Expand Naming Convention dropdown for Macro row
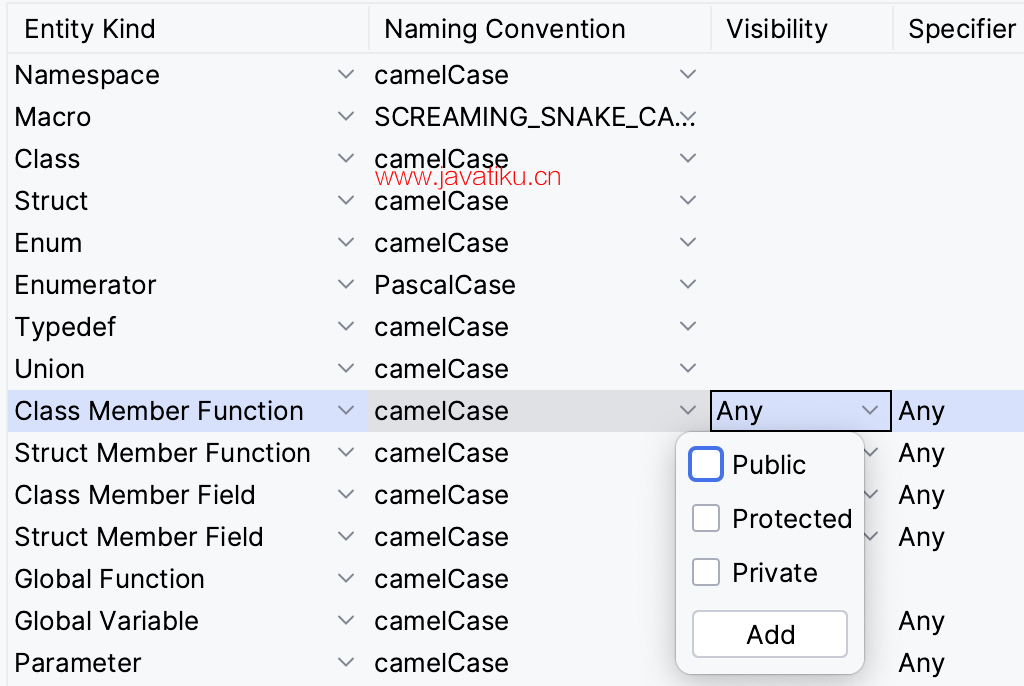1024x686 pixels. point(687,117)
